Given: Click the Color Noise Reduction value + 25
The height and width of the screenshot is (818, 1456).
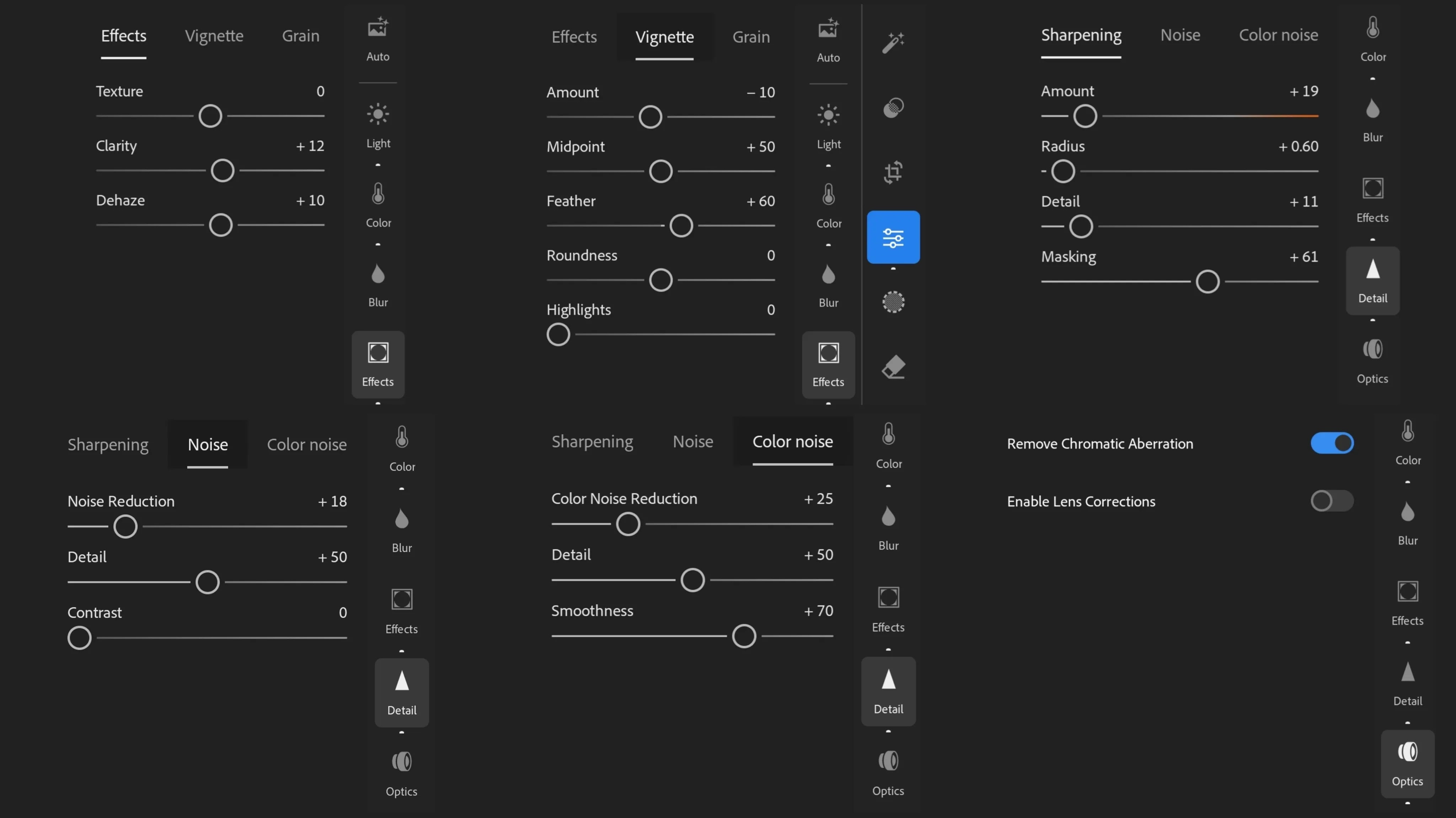Looking at the screenshot, I should tap(818, 498).
